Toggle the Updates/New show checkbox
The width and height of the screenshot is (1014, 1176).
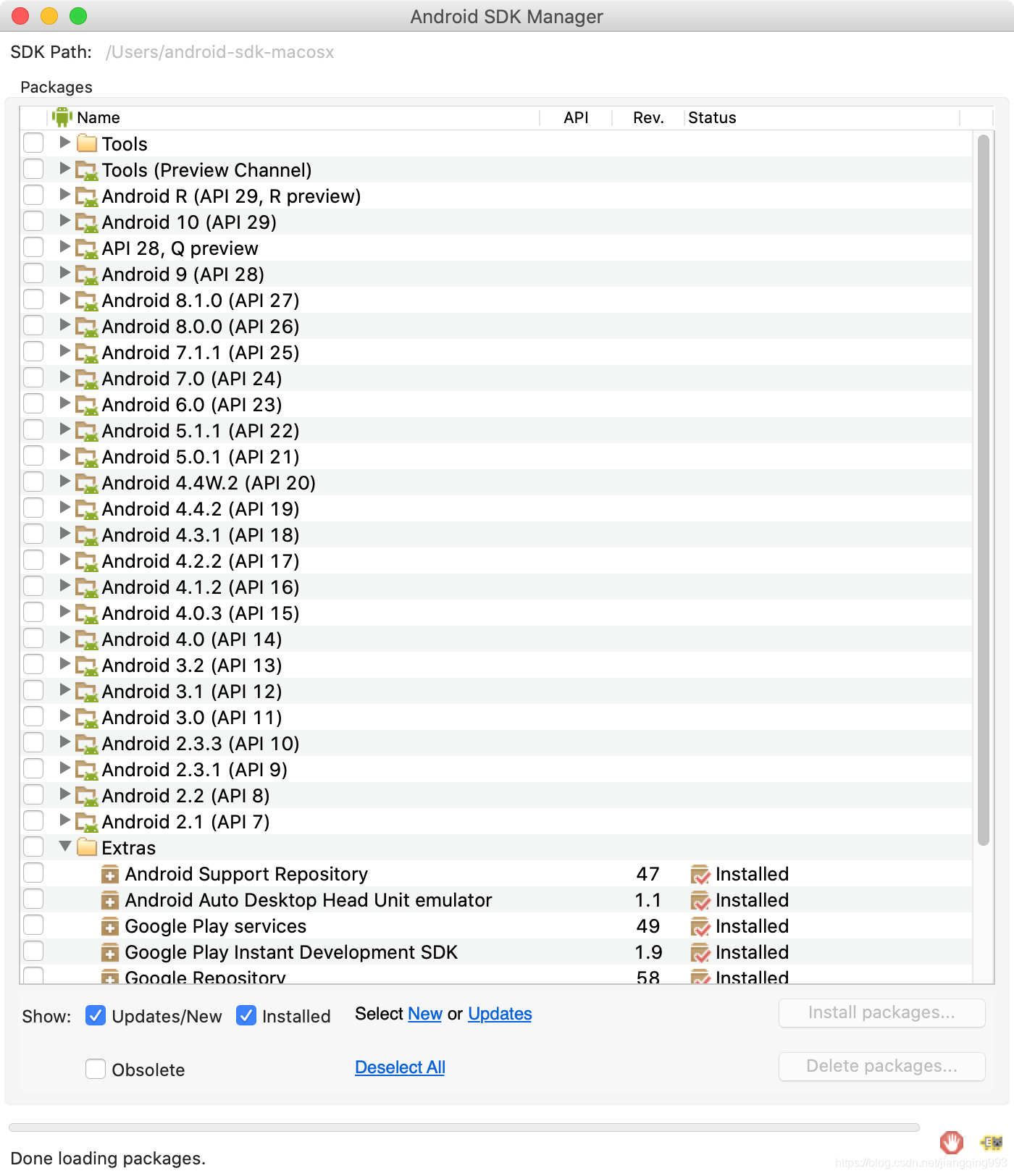click(x=96, y=1015)
